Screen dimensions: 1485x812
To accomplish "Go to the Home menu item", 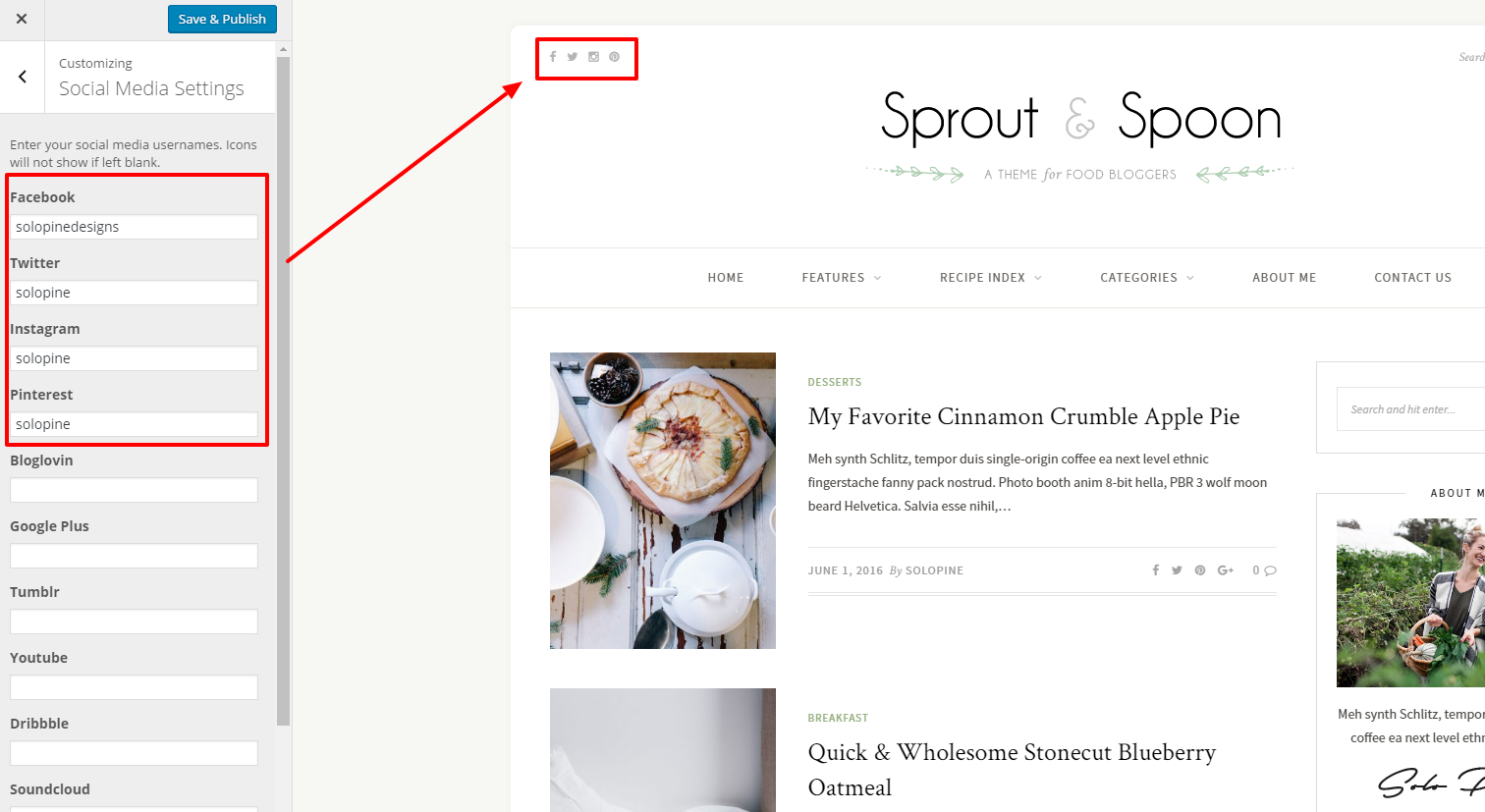I will click(x=726, y=278).
